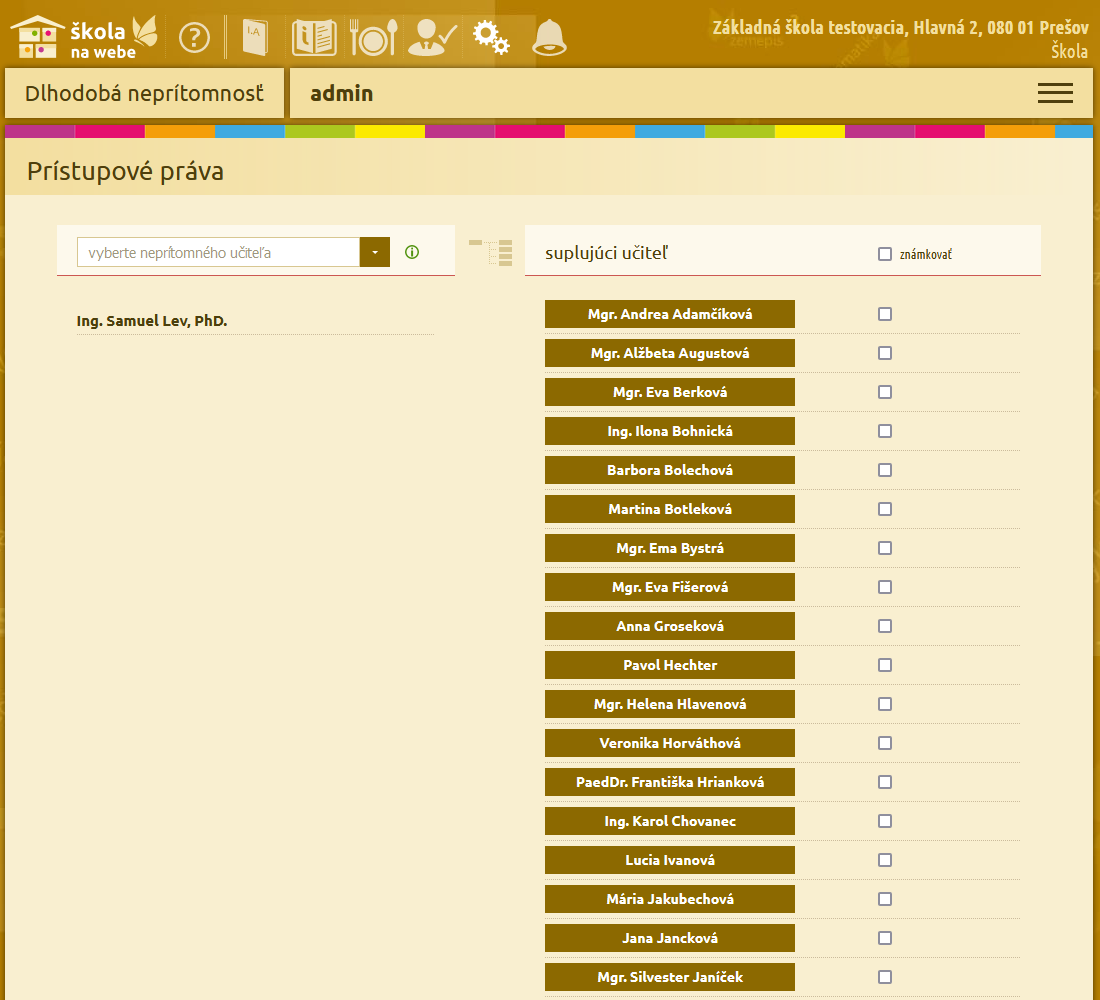Screen dimensions: 1100x1000
Task: Click the admin user bar label
Action: (x=342, y=93)
